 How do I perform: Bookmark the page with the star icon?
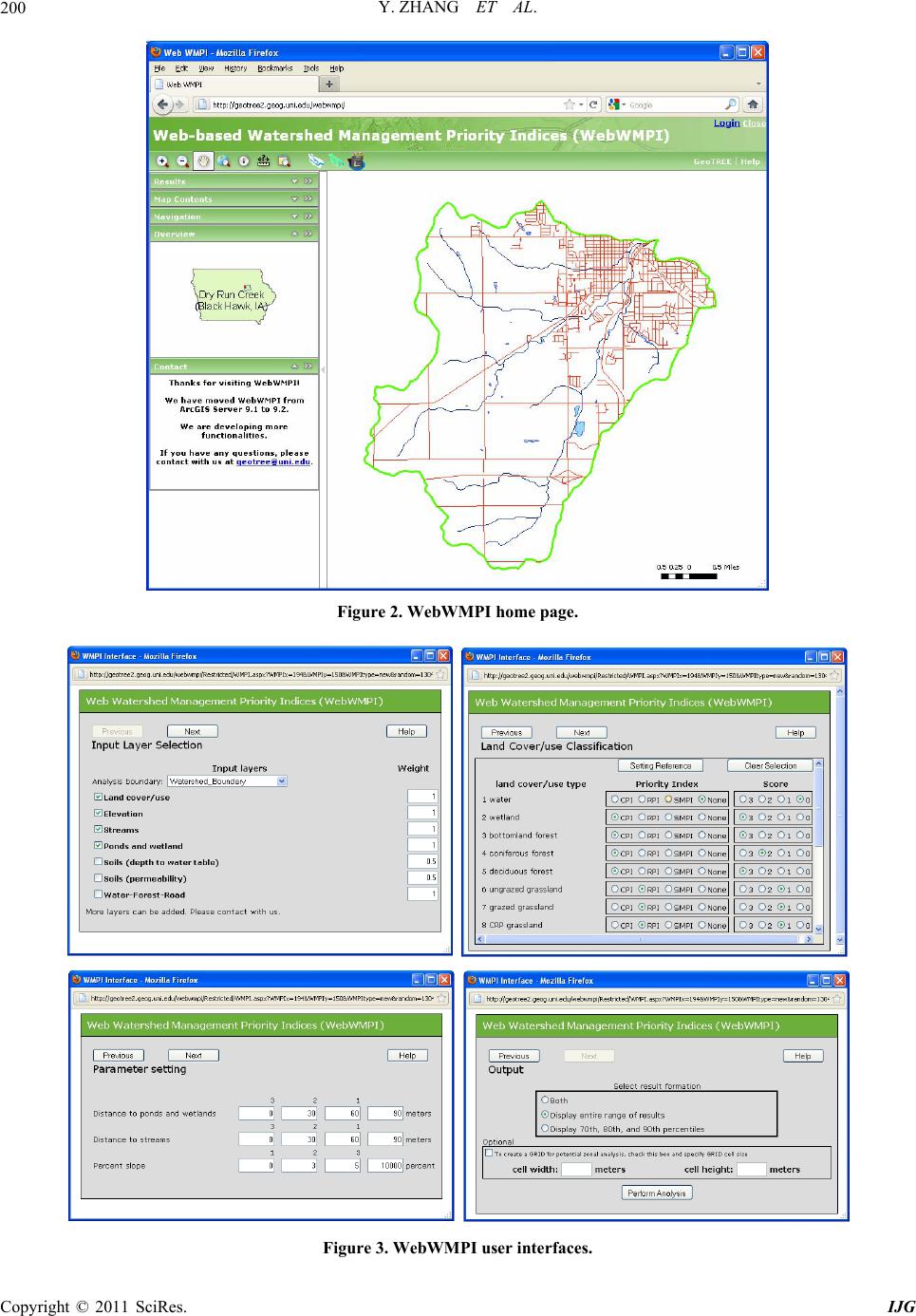(570, 104)
